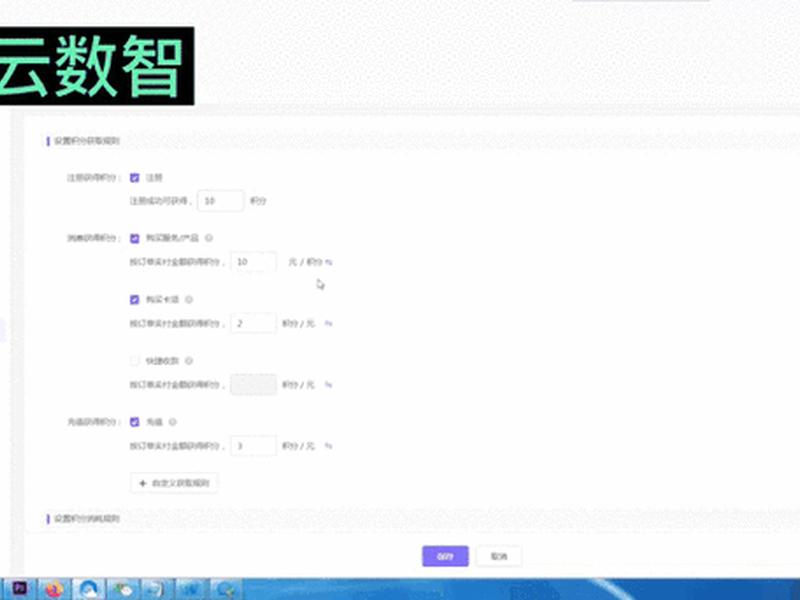The width and height of the screenshot is (800, 600).
Task: Click swap-unit icon in 快捷收款 points row
Action: (329, 385)
